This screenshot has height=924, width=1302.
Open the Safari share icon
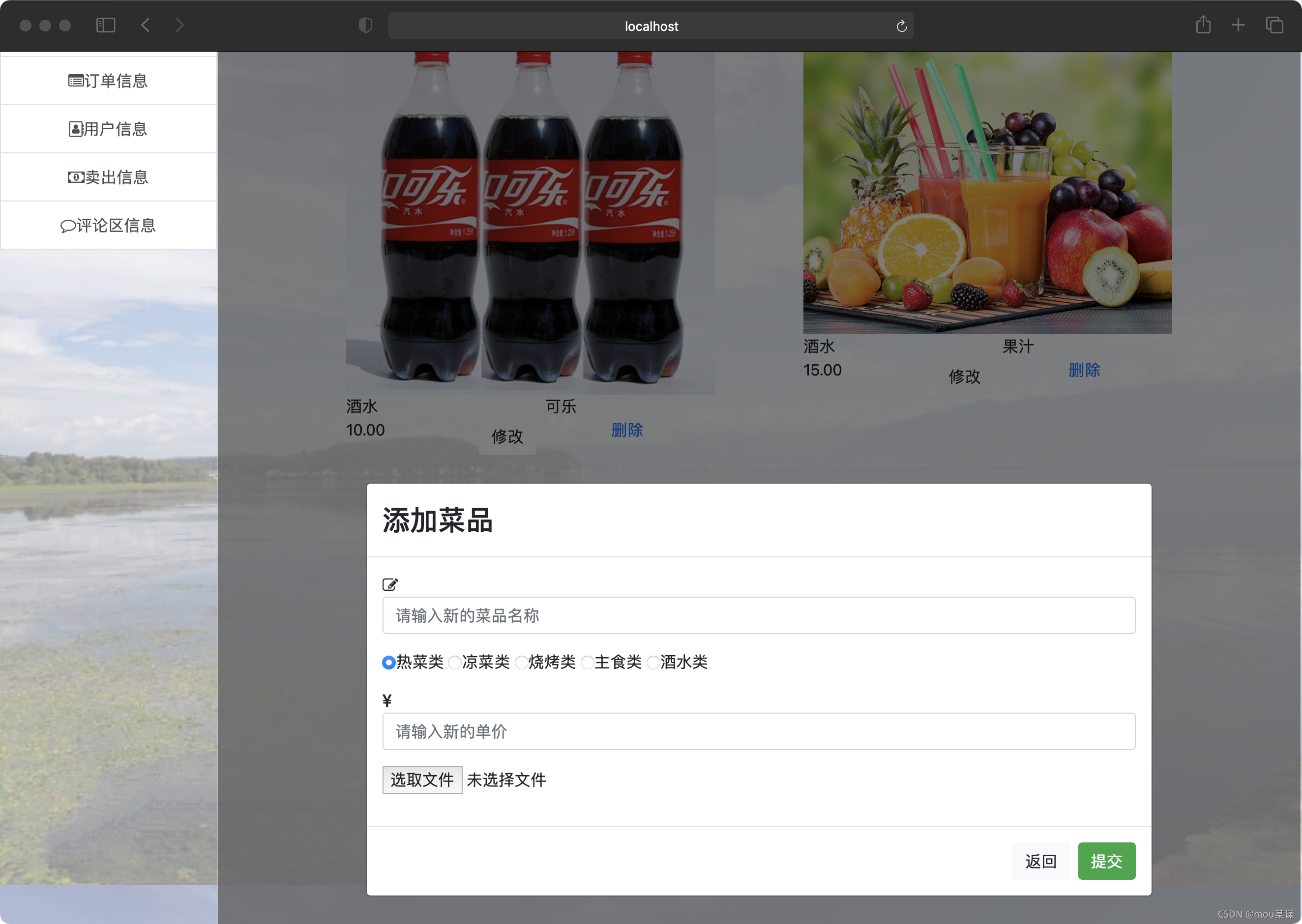1203,25
